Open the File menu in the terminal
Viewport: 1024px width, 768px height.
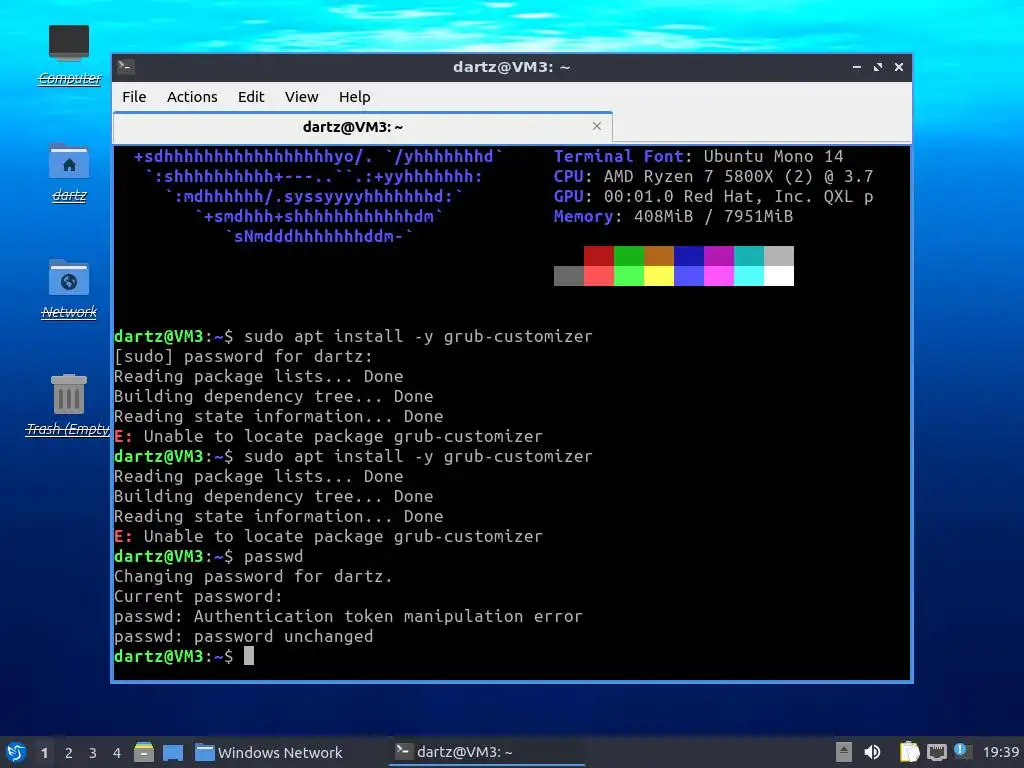pyautogui.click(x=134, y=97)
